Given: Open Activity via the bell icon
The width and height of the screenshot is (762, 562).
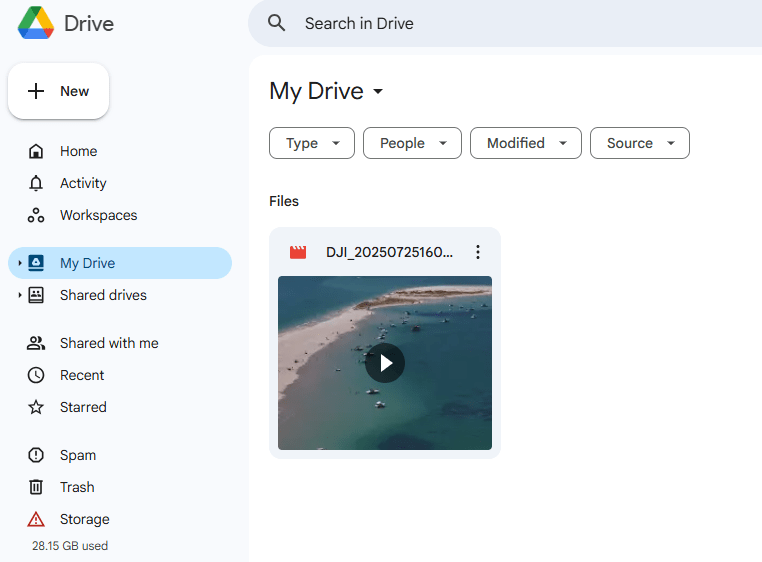Looking at the screenshot, I should pos(36,183).
